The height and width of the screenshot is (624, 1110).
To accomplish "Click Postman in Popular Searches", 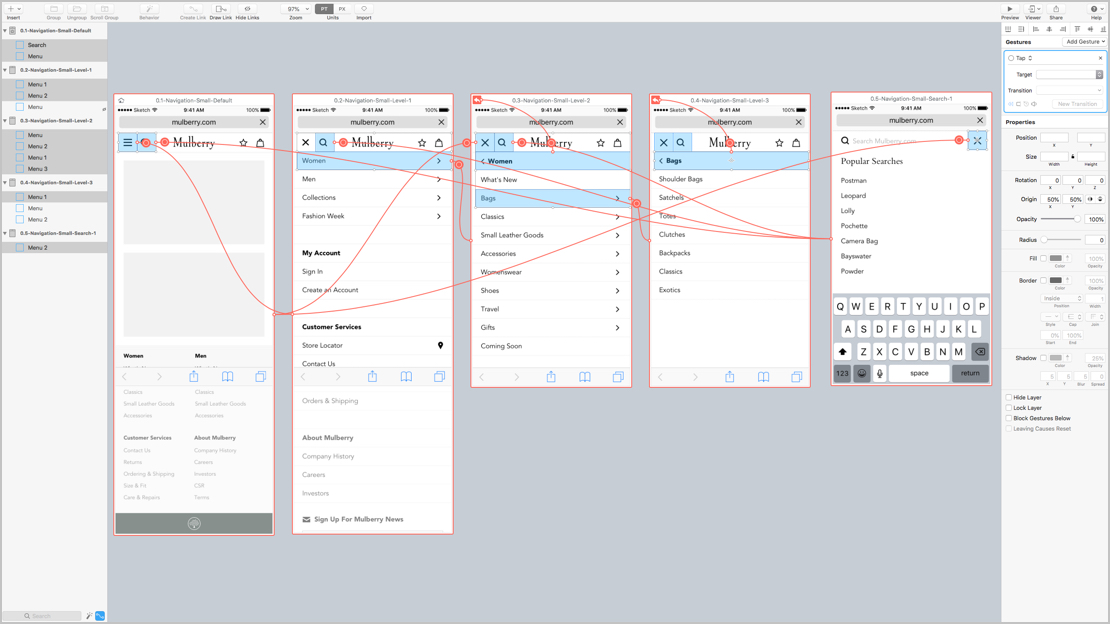I will point(853,181).
